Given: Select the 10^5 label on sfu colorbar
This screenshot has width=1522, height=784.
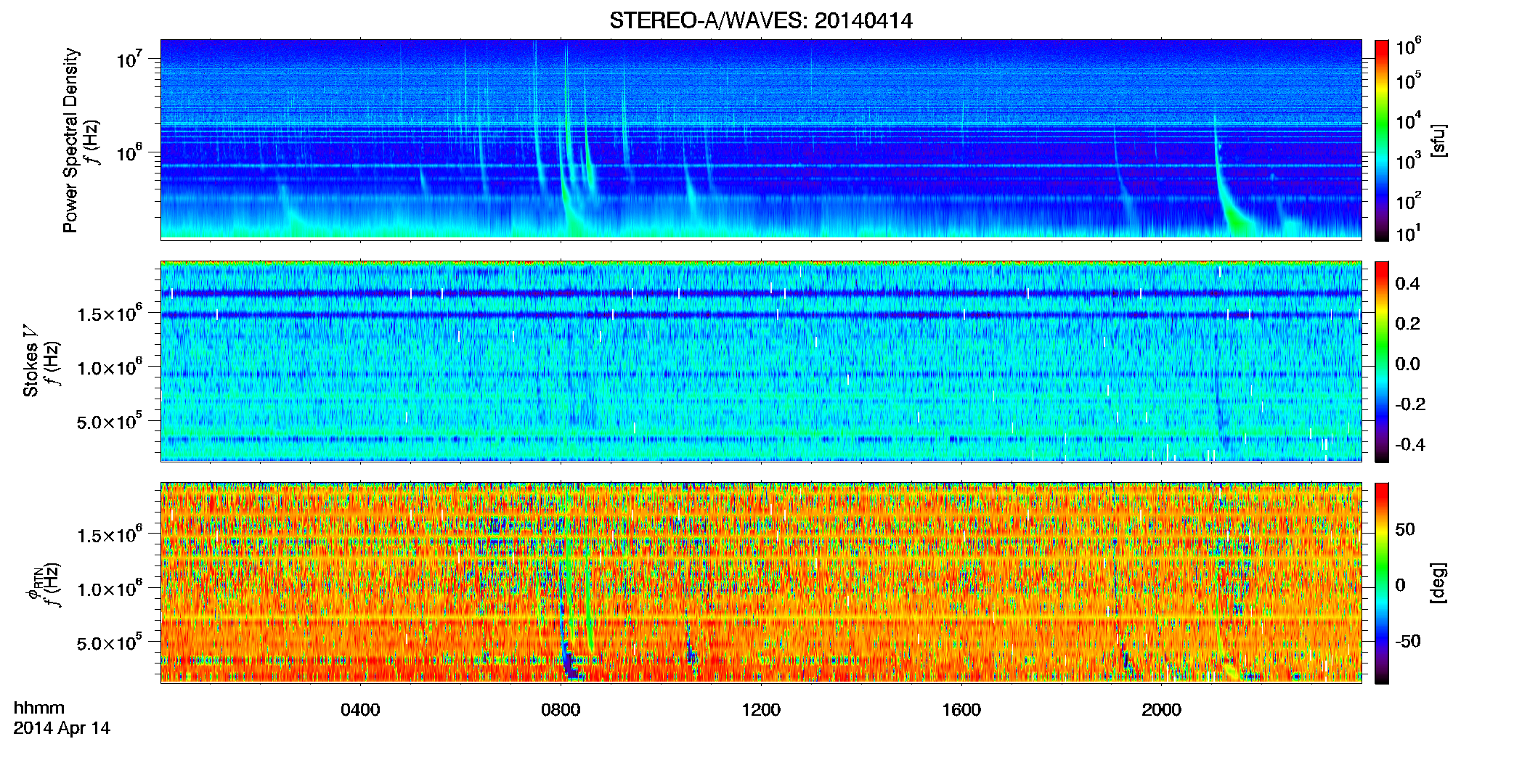Looking at the screenshot, I should tap(1409, 81).
